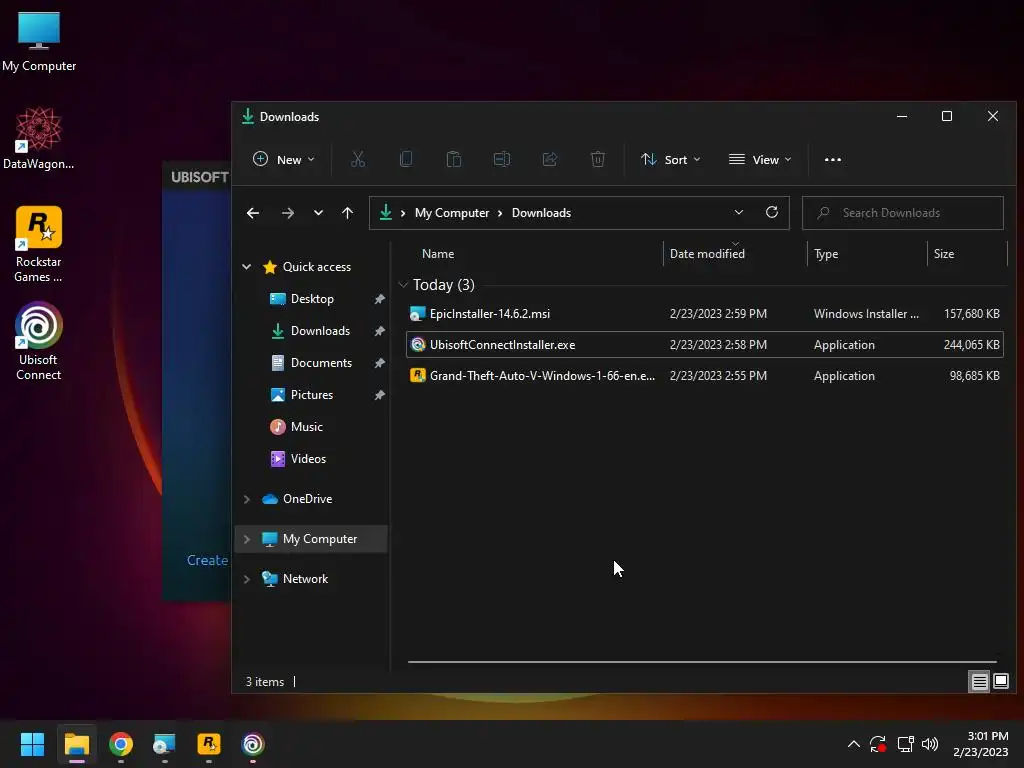Click the Paste clipboard icon
The height and width of the screenshot is (768, 1024).
[x=454, y=159]
